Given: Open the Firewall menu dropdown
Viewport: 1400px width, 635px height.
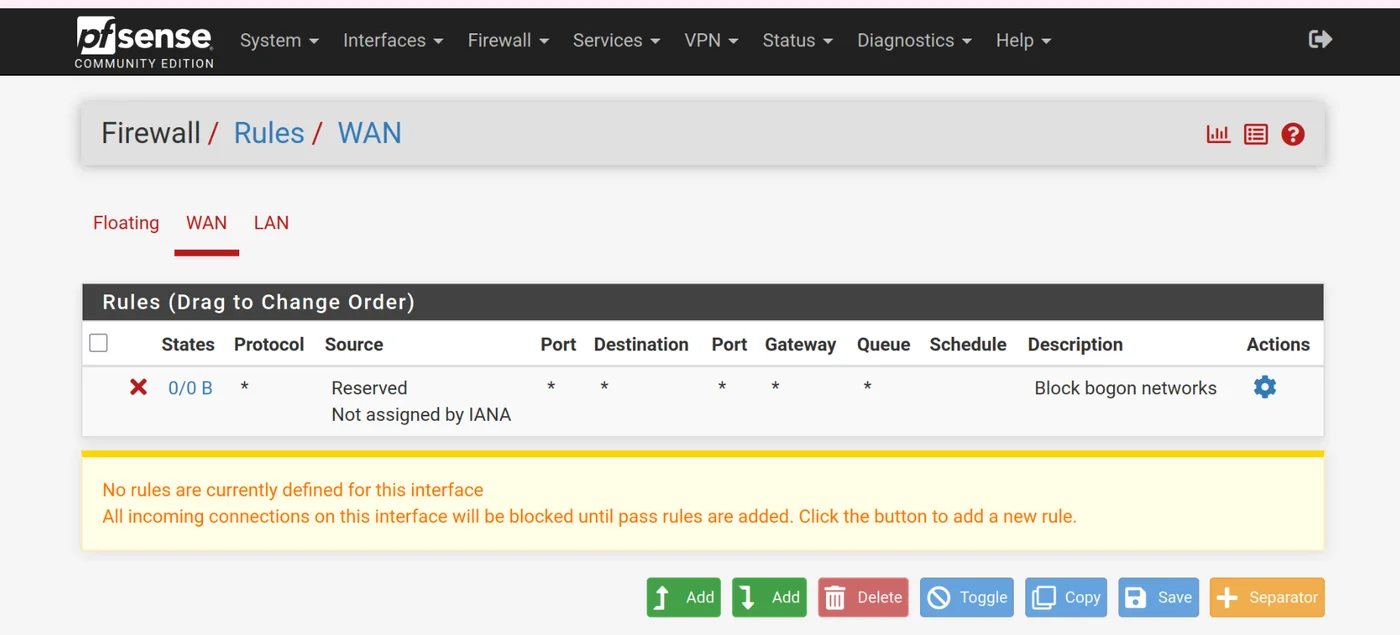Looking at the screenshot, I should tap(506, 40).
